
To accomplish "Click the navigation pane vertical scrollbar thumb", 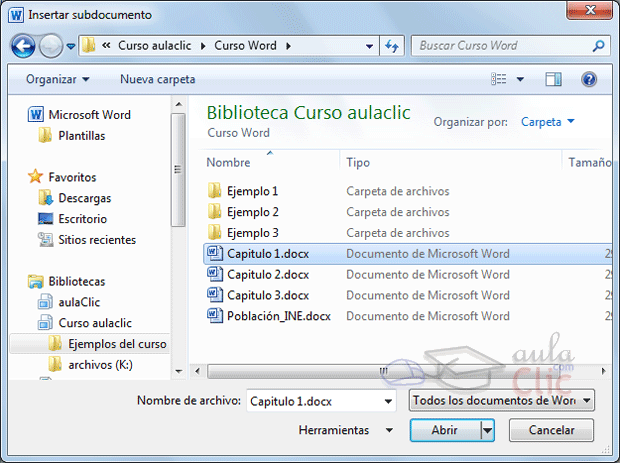I will pyautogui.click(x=178, y=170).
